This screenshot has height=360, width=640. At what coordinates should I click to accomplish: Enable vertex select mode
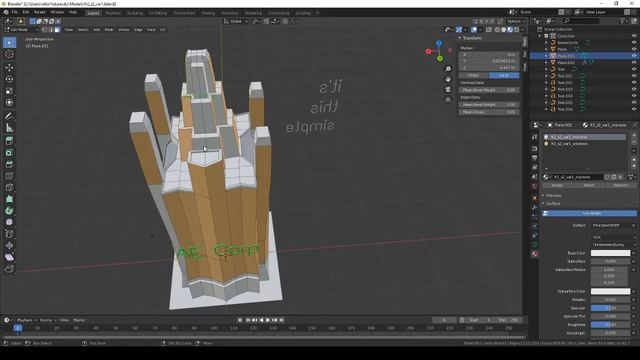click(44, 29)
